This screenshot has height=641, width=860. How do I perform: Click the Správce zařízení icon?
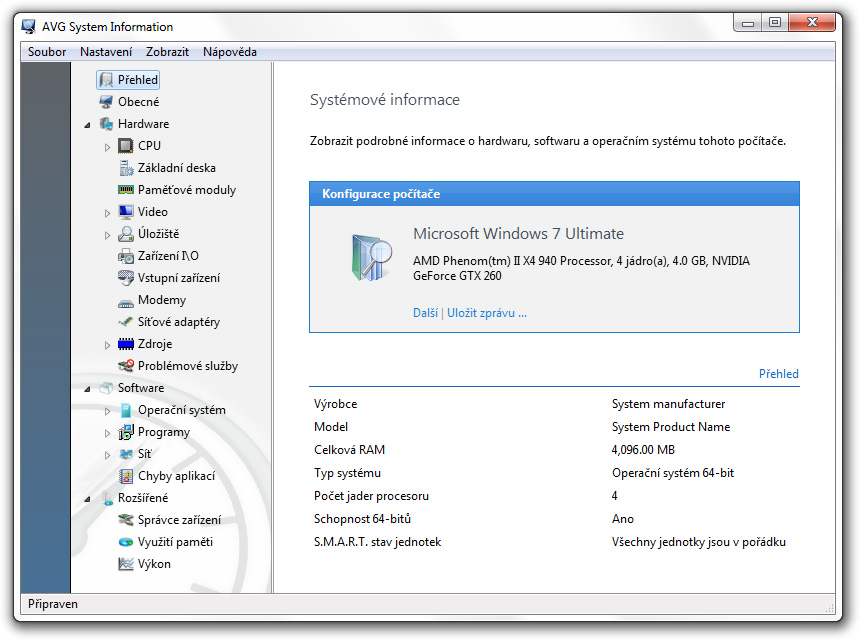(x=126, y=520)
